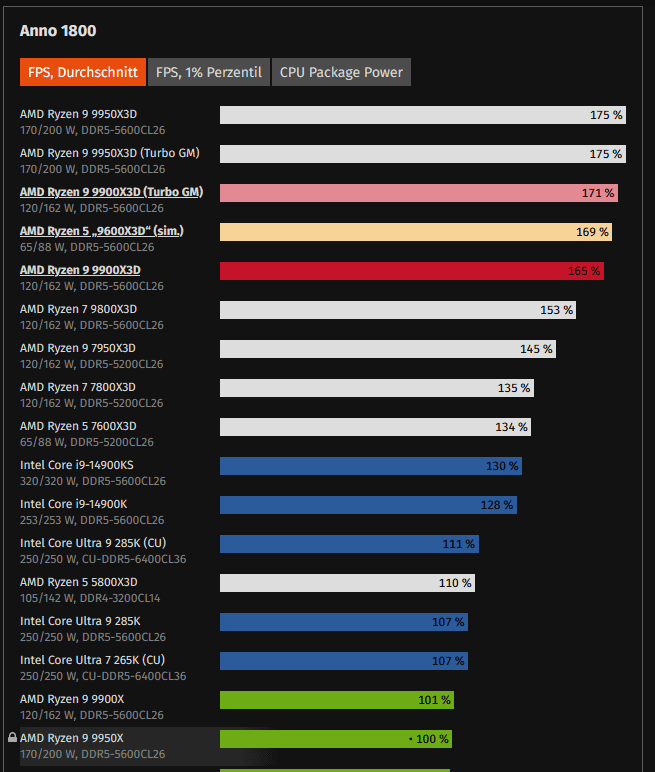The height and width of the screenshot is (772, 655).
Task: Click the AMD Ryzen 5 5800X3D label
Action: pos(79,582)
